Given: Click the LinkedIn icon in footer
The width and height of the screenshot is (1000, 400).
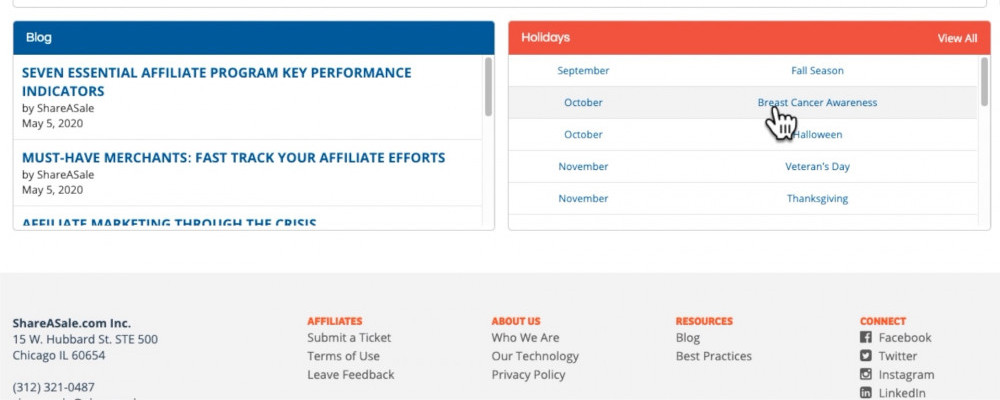Looking at the screenshot, I should pos(865,393).
